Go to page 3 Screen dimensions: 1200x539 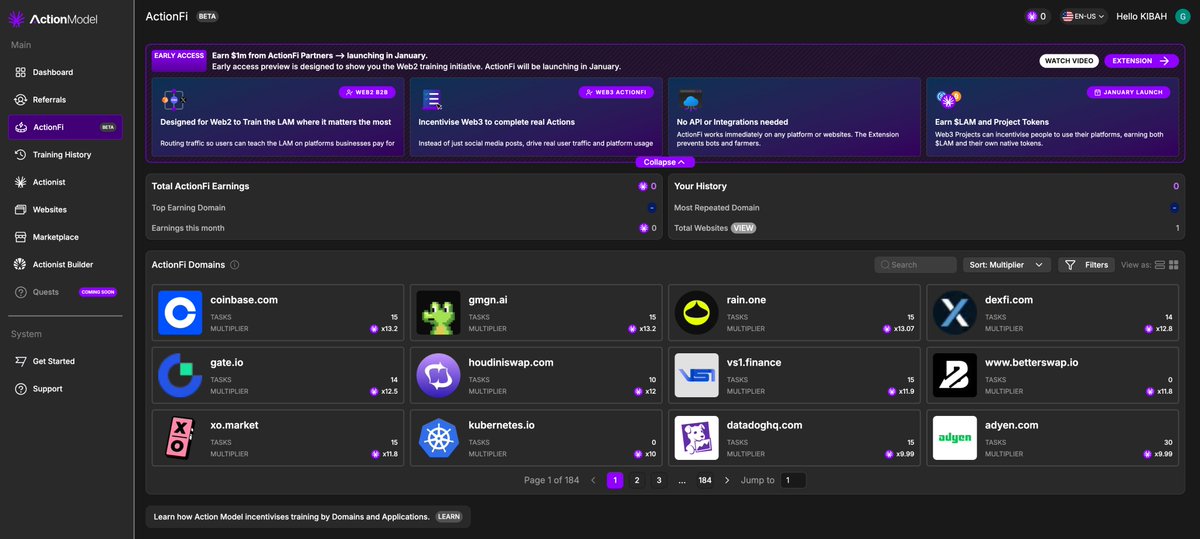659,480
